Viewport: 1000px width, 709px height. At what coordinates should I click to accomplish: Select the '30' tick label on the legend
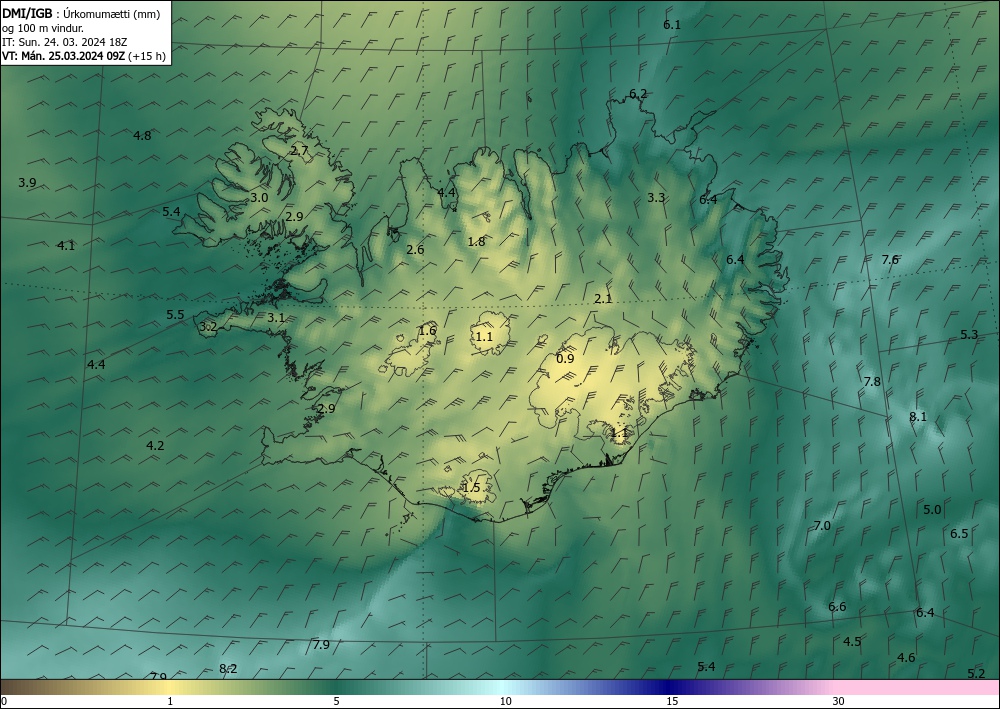(x=839, y=701)
